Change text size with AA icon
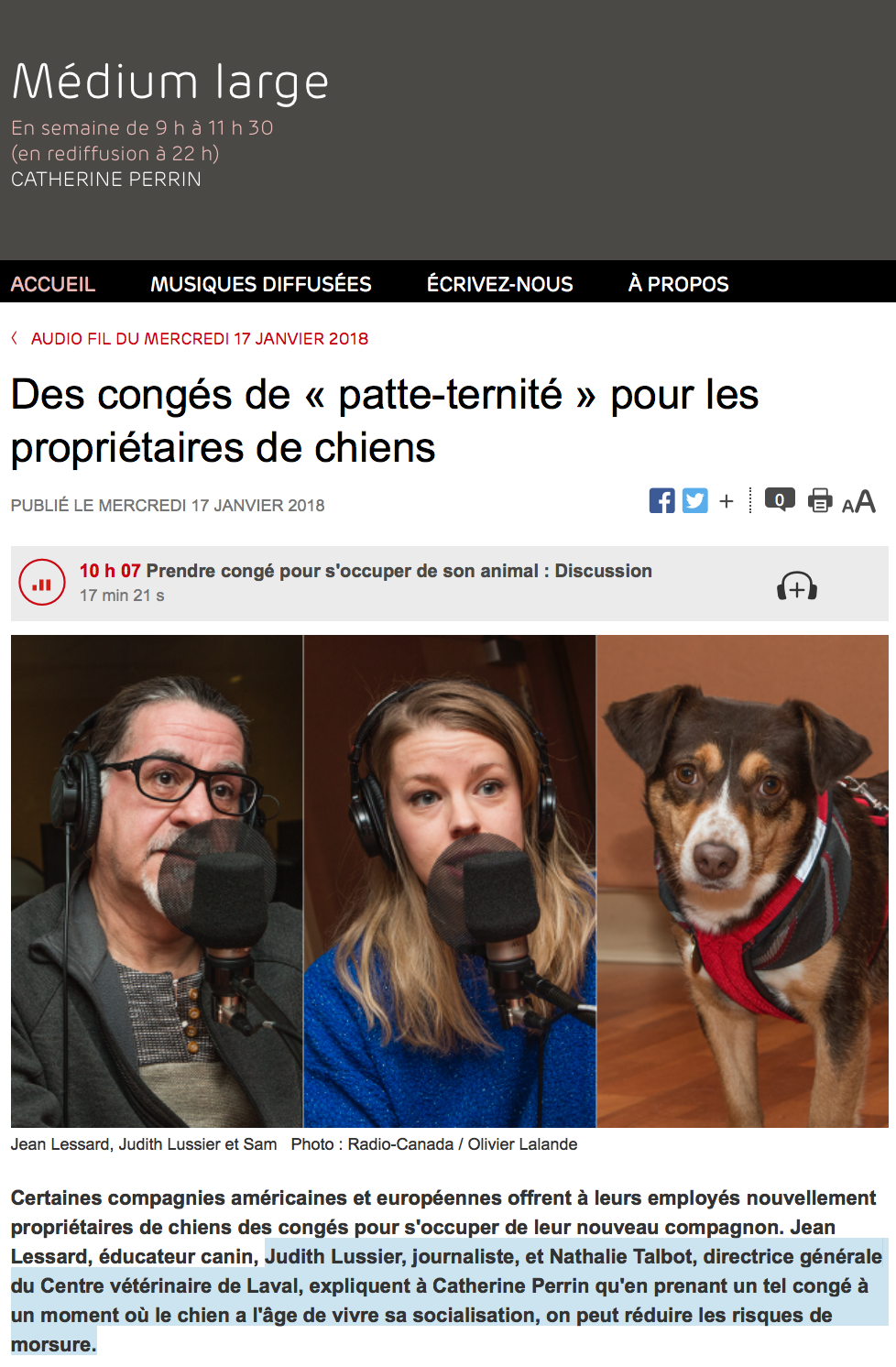Image resolution: width=896 pixels, height=1367 pixels. [858, 502]
